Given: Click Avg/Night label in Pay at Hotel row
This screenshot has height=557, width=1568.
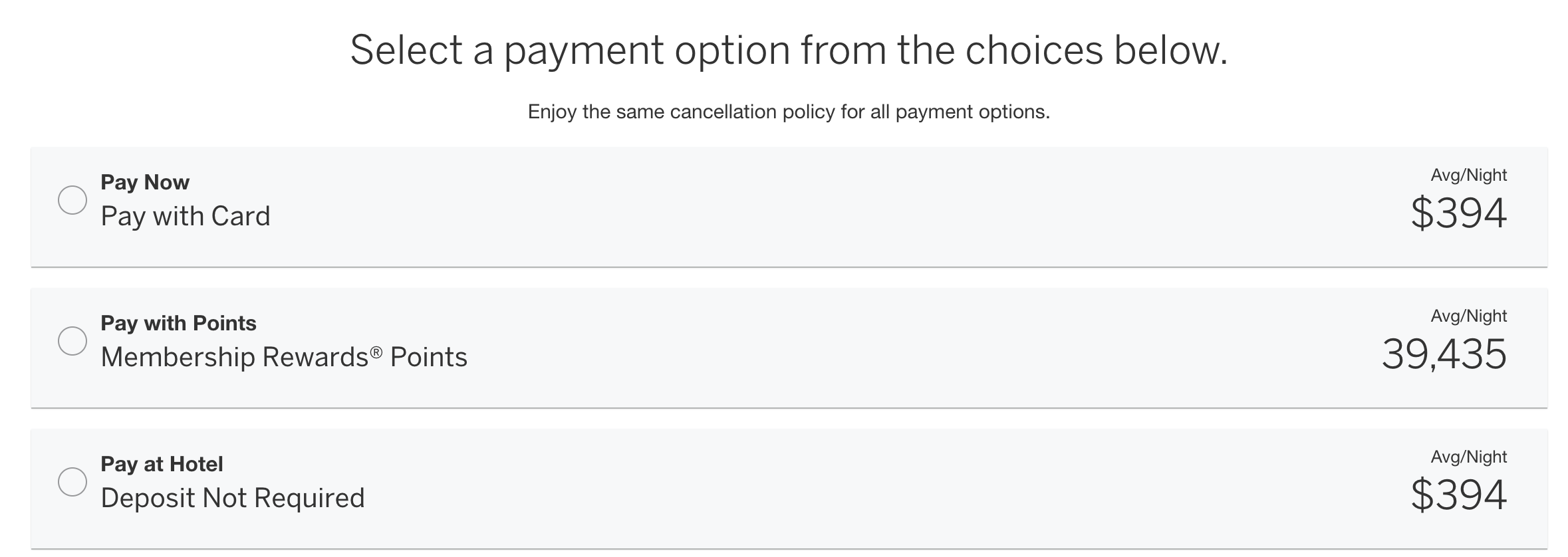Looking at the screenshot, I should (x=1468, y=457).
